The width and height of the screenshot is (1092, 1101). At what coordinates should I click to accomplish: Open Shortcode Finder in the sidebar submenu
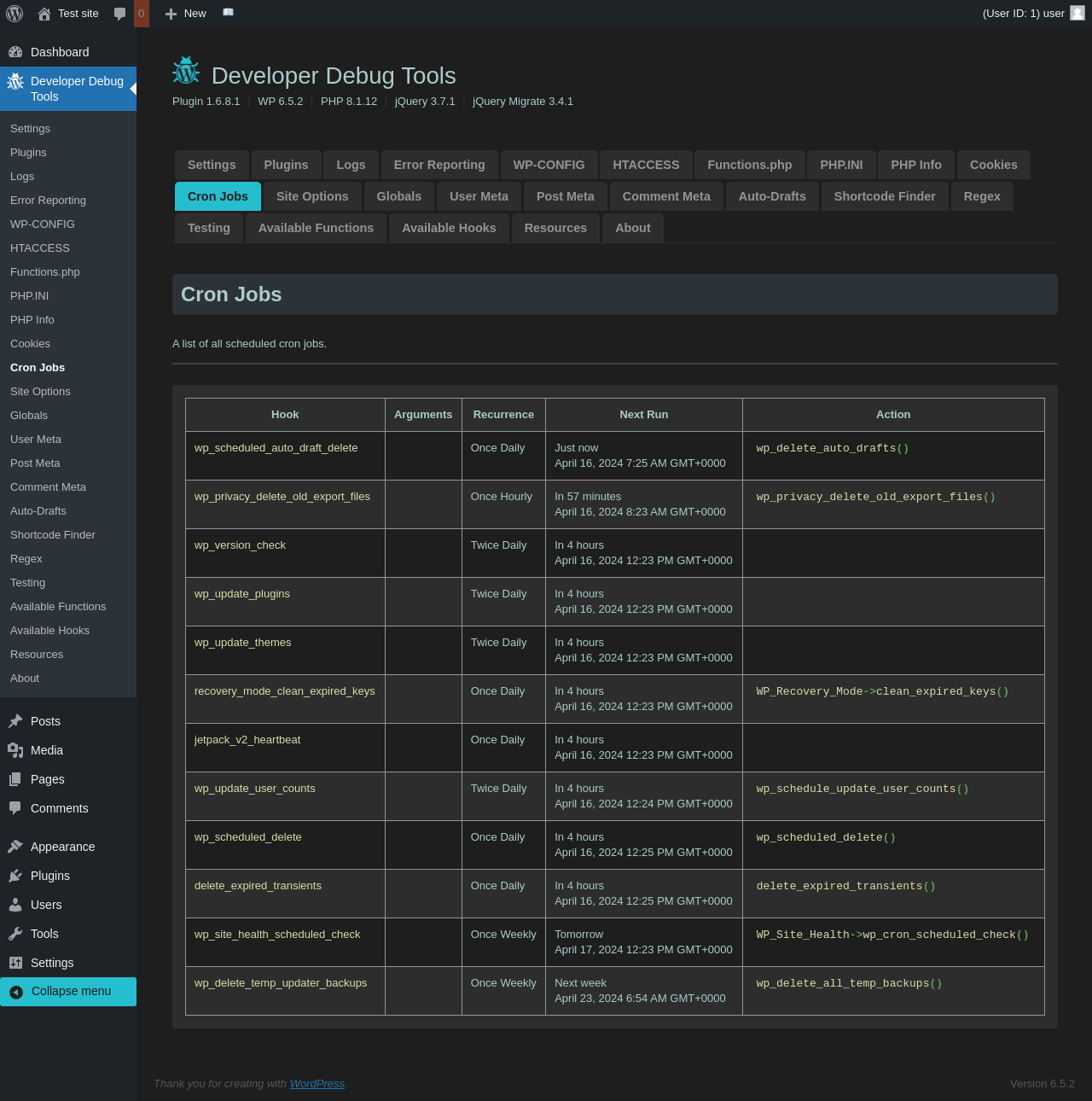[53, 535]
